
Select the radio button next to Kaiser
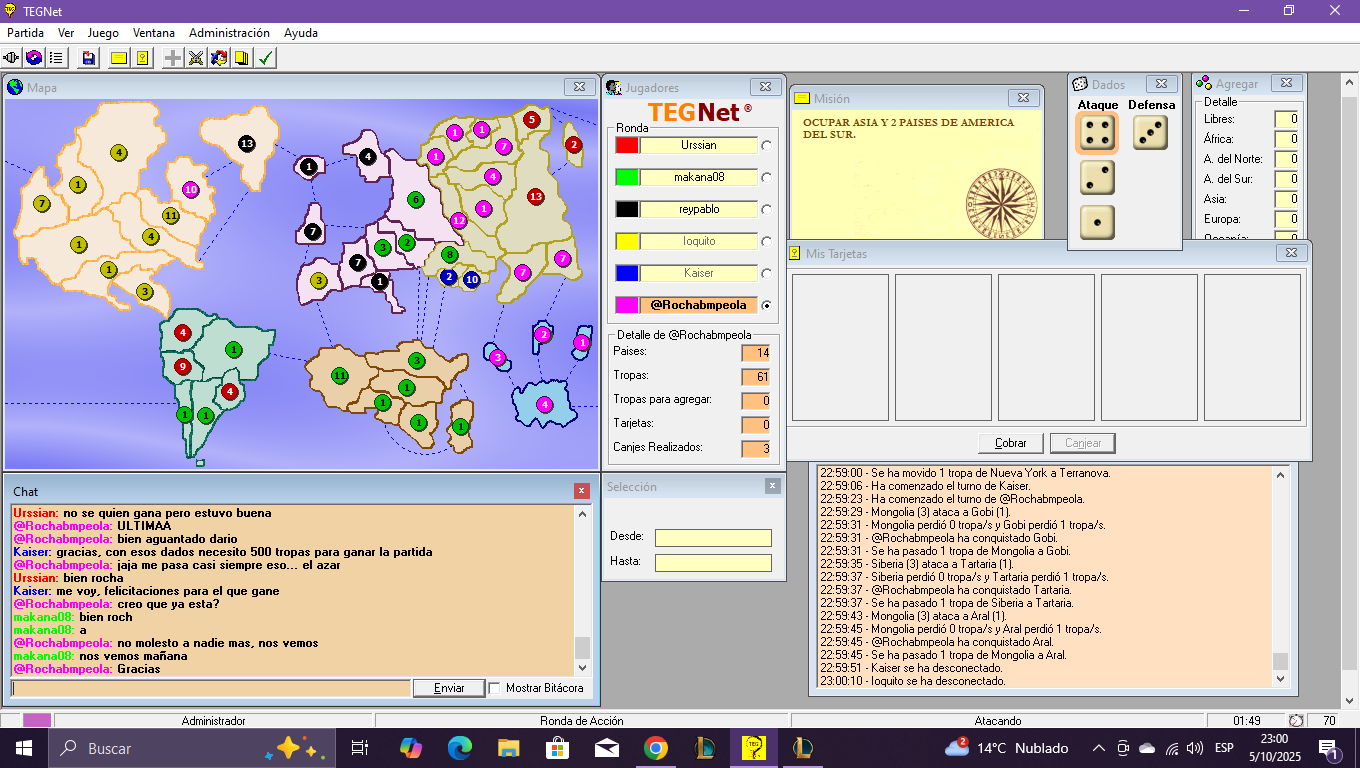click(767, 273)
